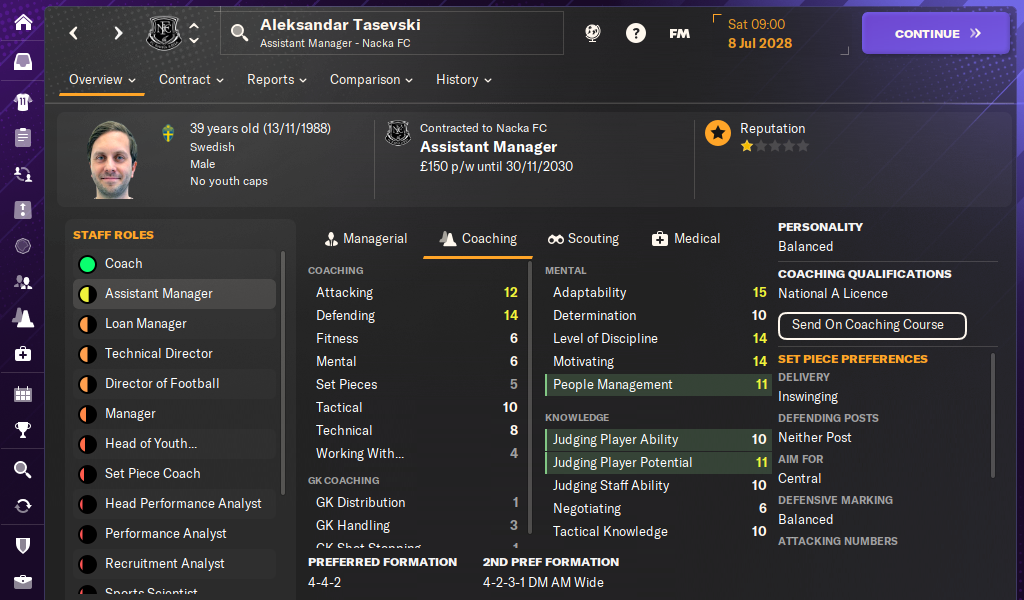Select the Loan Manager staff role
The width and height of the screenshot is (1024, 600).
[145, 324]
